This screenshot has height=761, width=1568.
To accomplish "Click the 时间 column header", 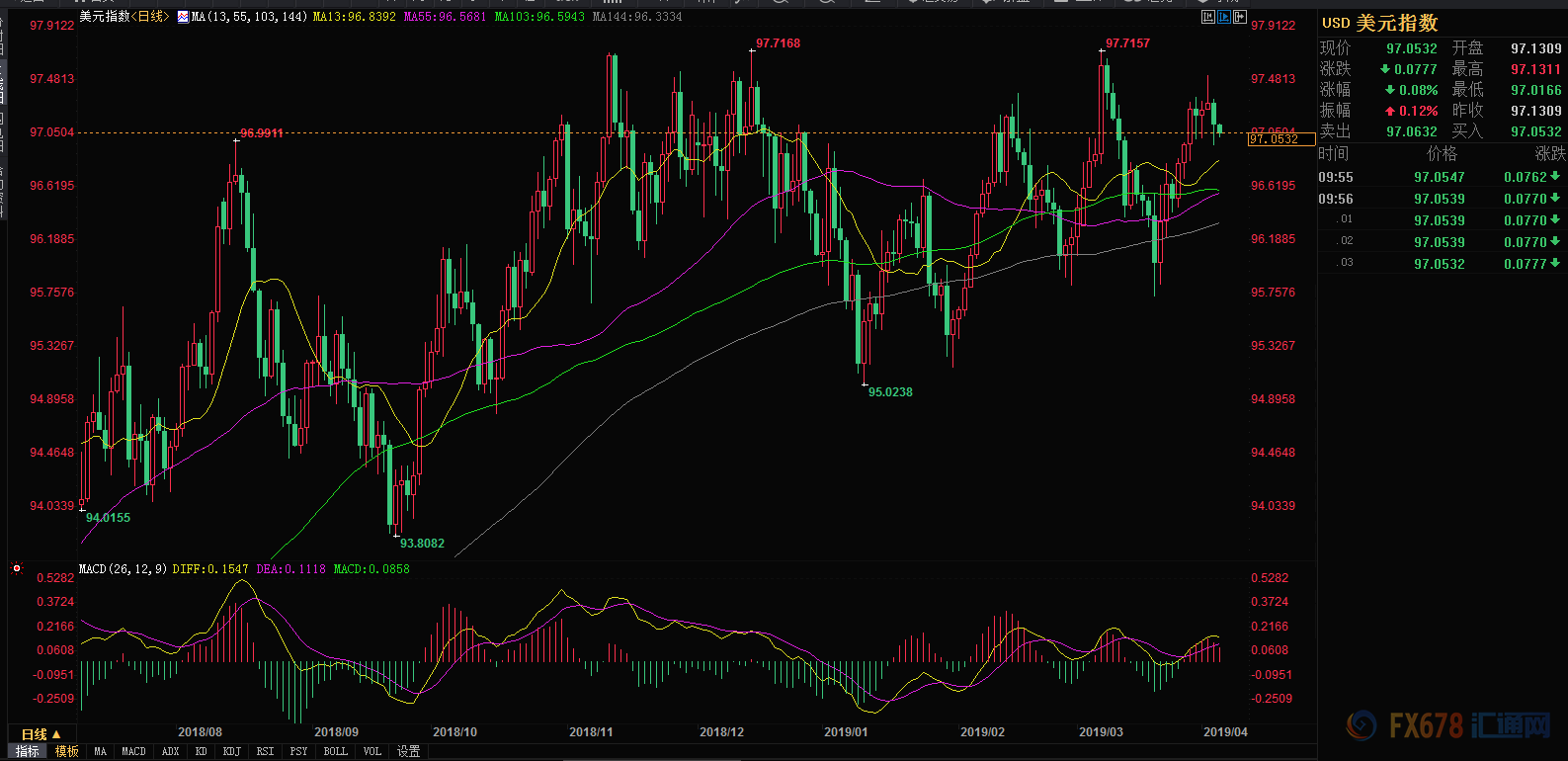I will [1333, 153].
